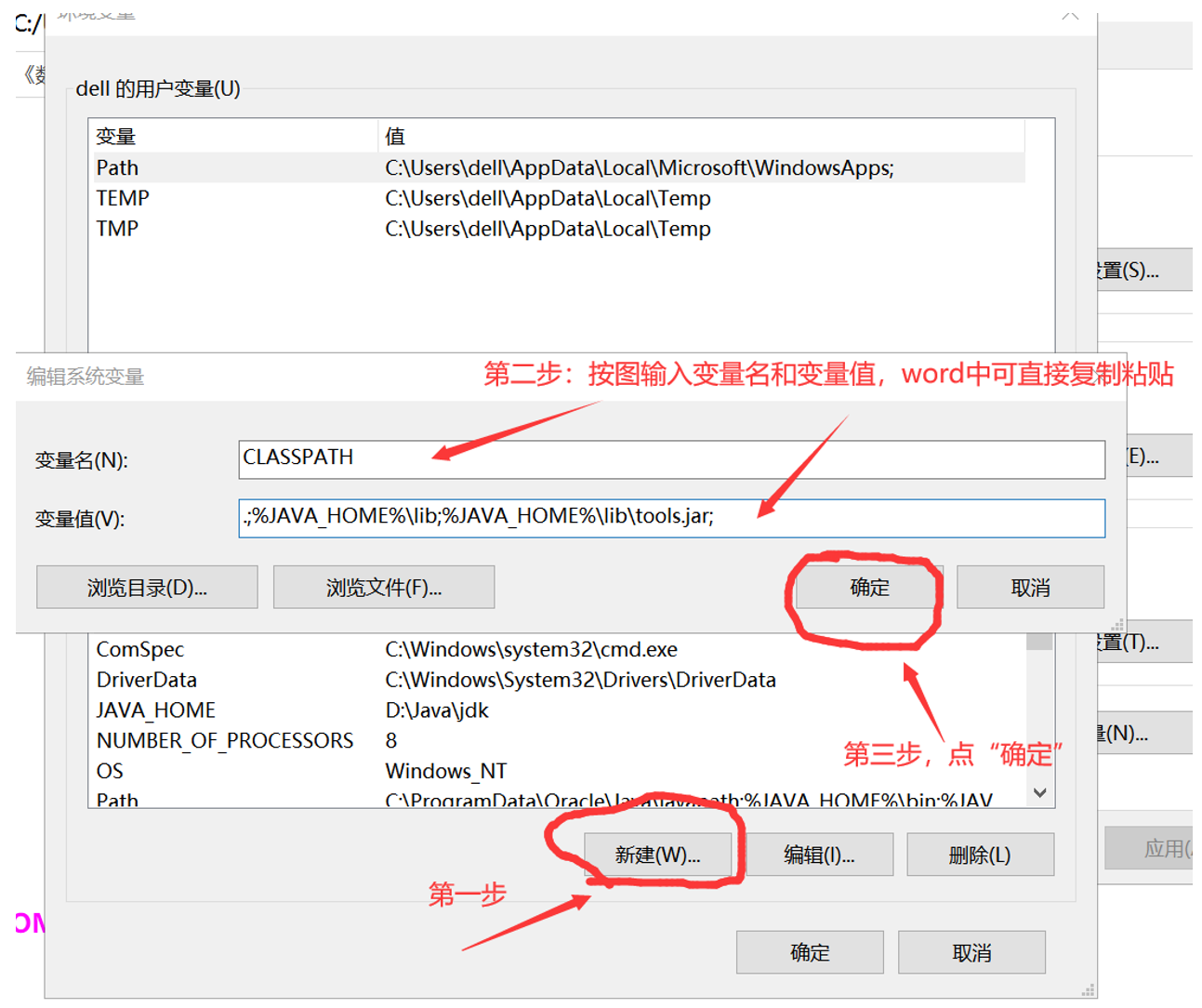Select DriverData system variable row

coord(557,680)
